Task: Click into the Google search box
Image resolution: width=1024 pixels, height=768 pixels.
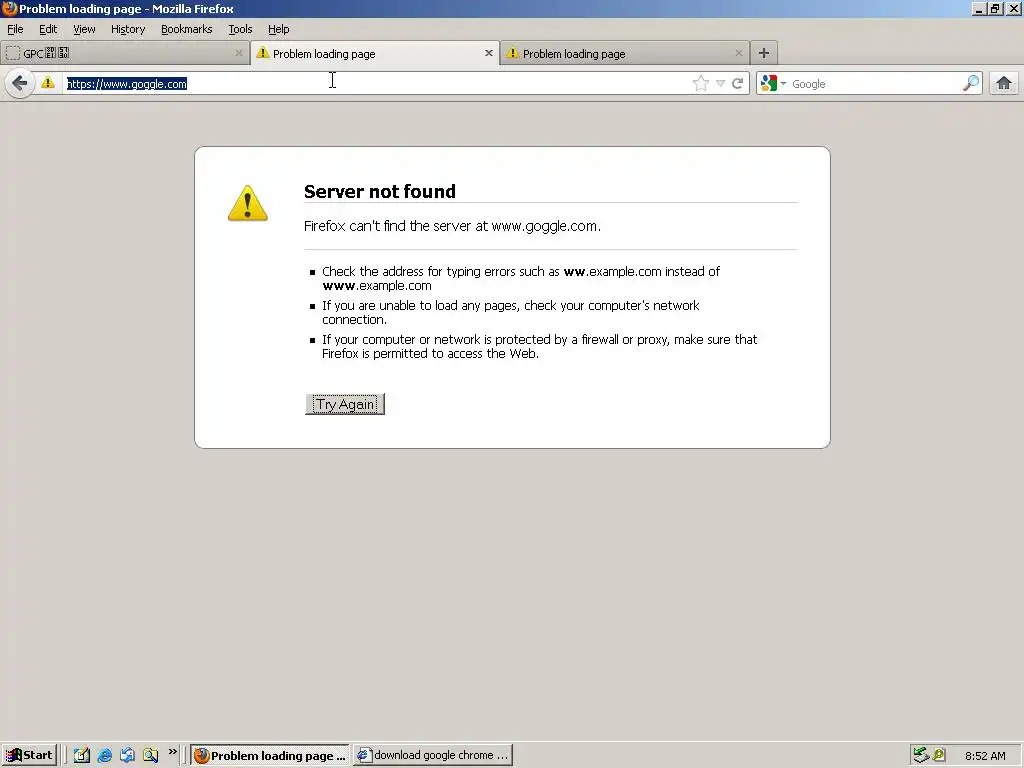Action: pyautogui.click(x=874, y=84)
